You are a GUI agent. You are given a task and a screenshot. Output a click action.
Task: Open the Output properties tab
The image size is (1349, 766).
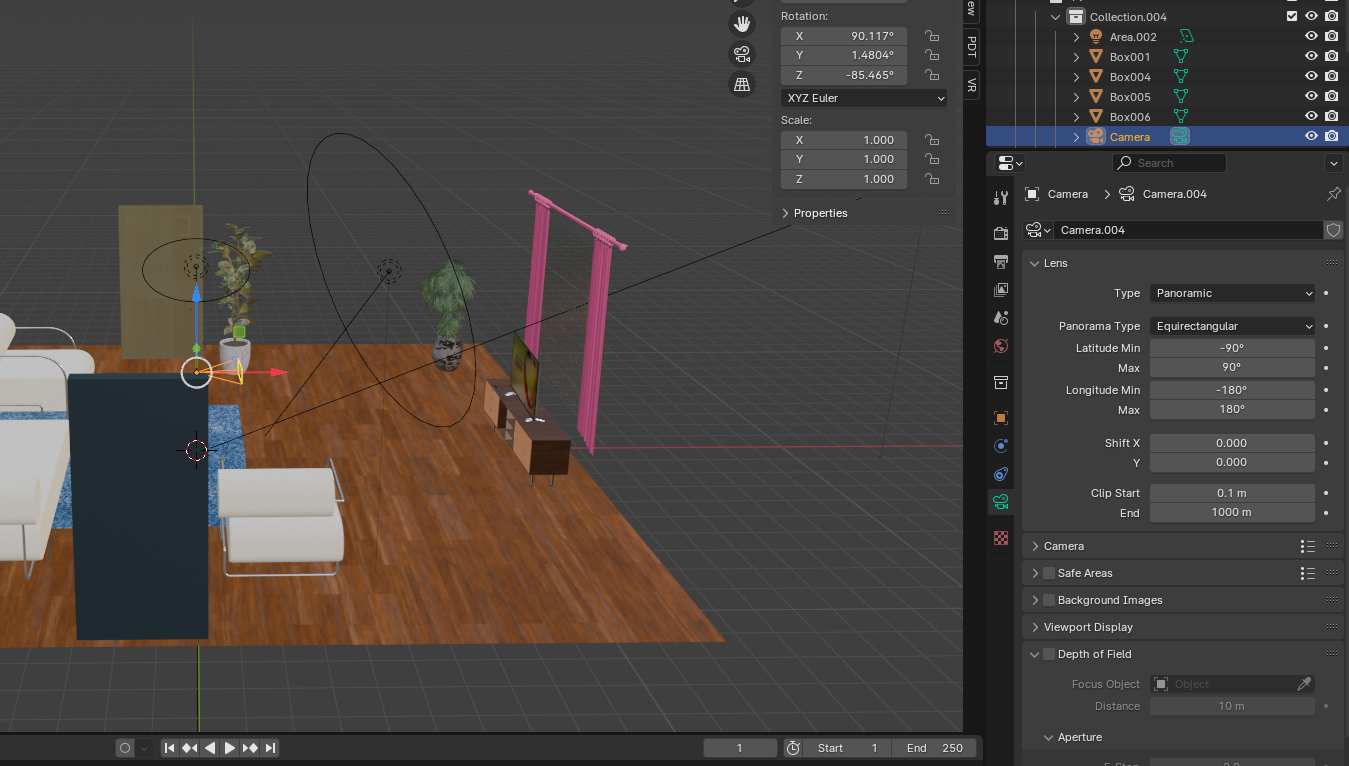1001,262
